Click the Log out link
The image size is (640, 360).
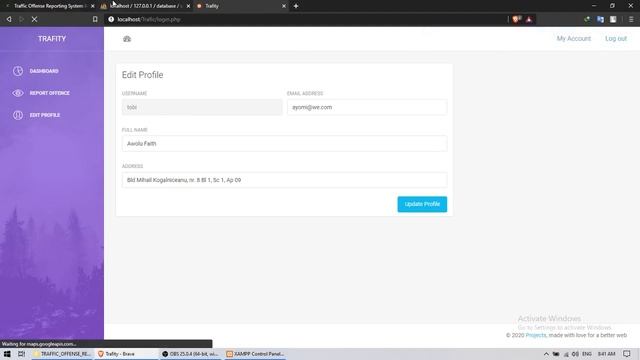(x=616, y=38)
